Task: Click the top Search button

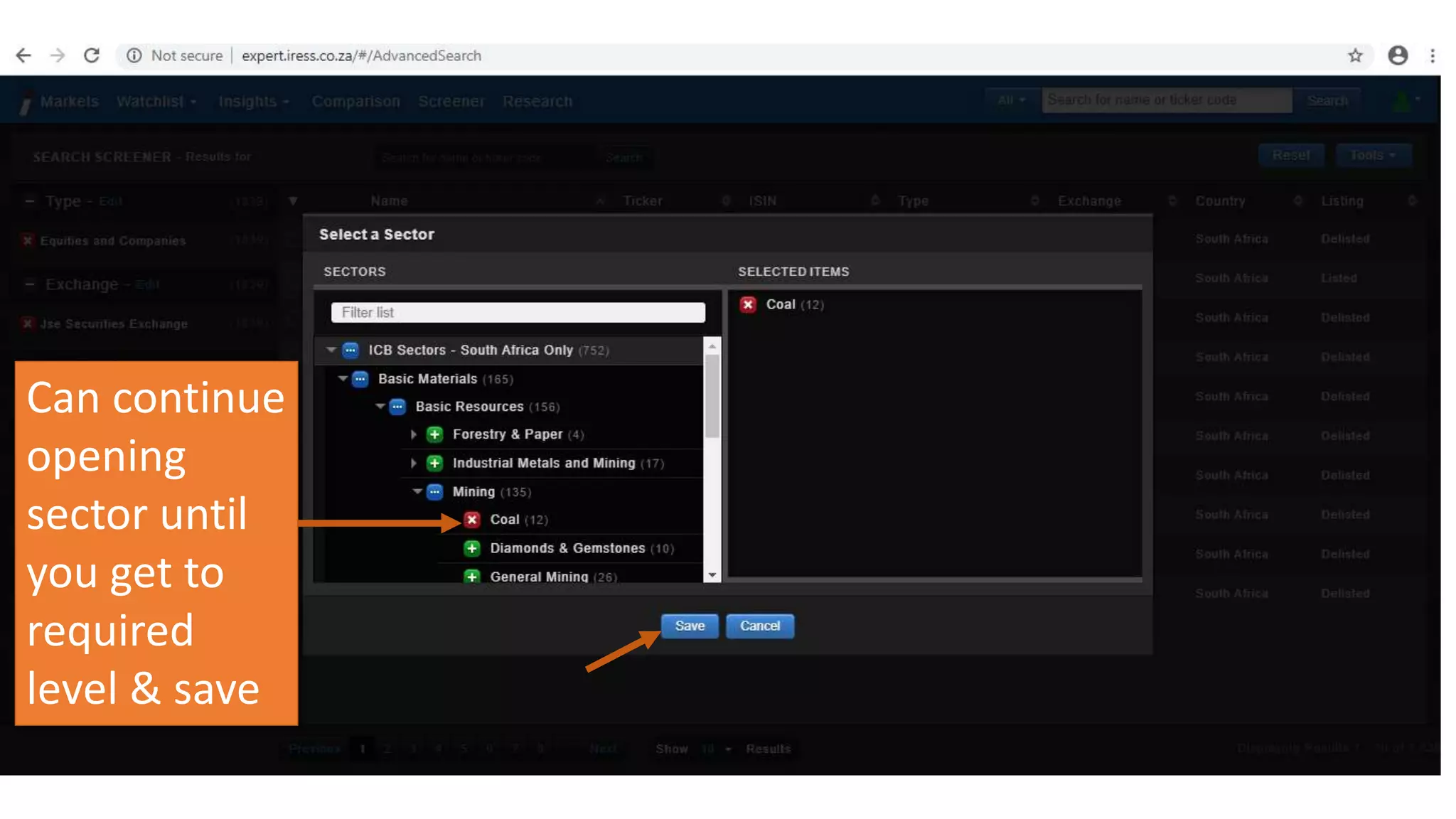Action: (x=1327, y=100)
